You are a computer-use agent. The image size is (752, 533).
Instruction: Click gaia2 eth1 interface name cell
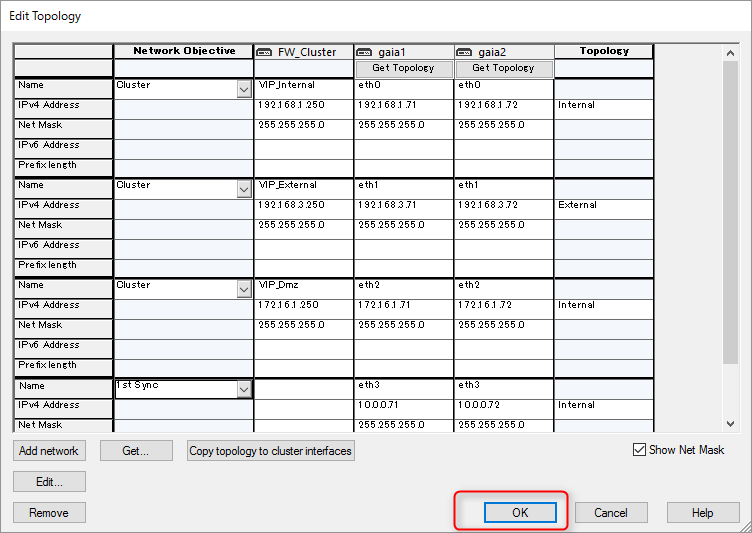[504, 189]
